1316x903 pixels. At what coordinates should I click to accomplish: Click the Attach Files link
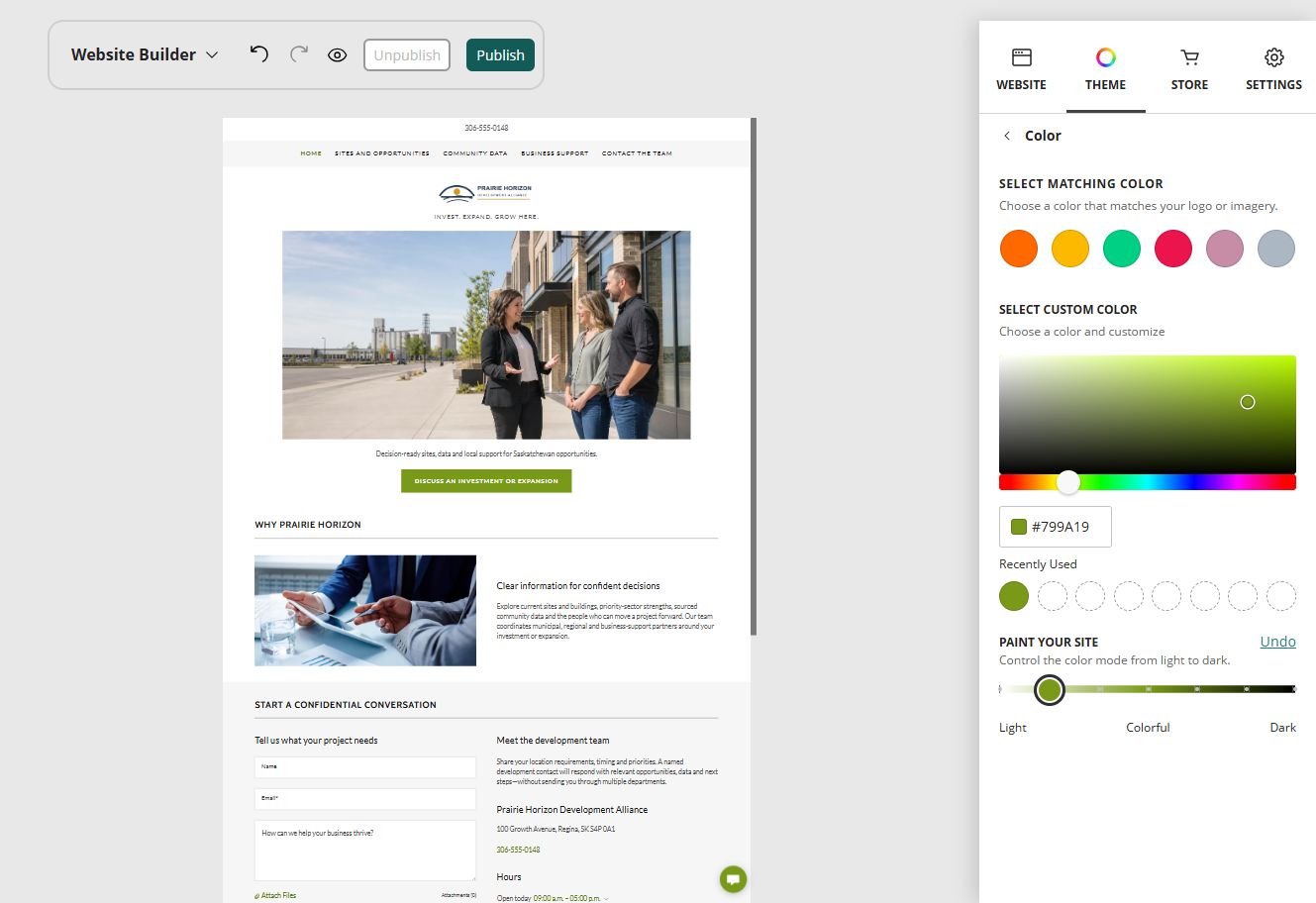click(x=275, y=895)
